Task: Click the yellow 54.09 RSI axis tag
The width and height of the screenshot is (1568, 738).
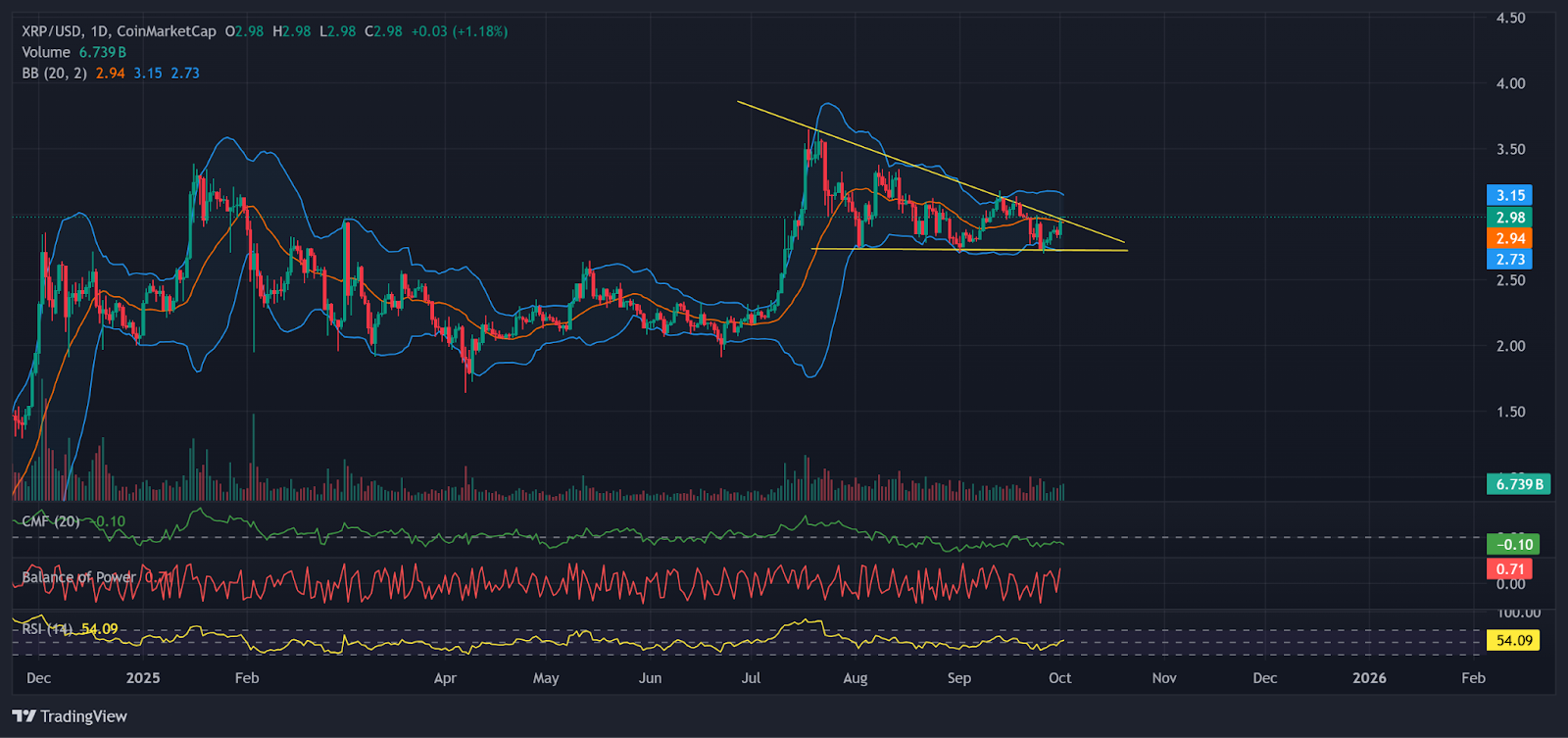Action: pyautogui.click(x=1513, y=640)
